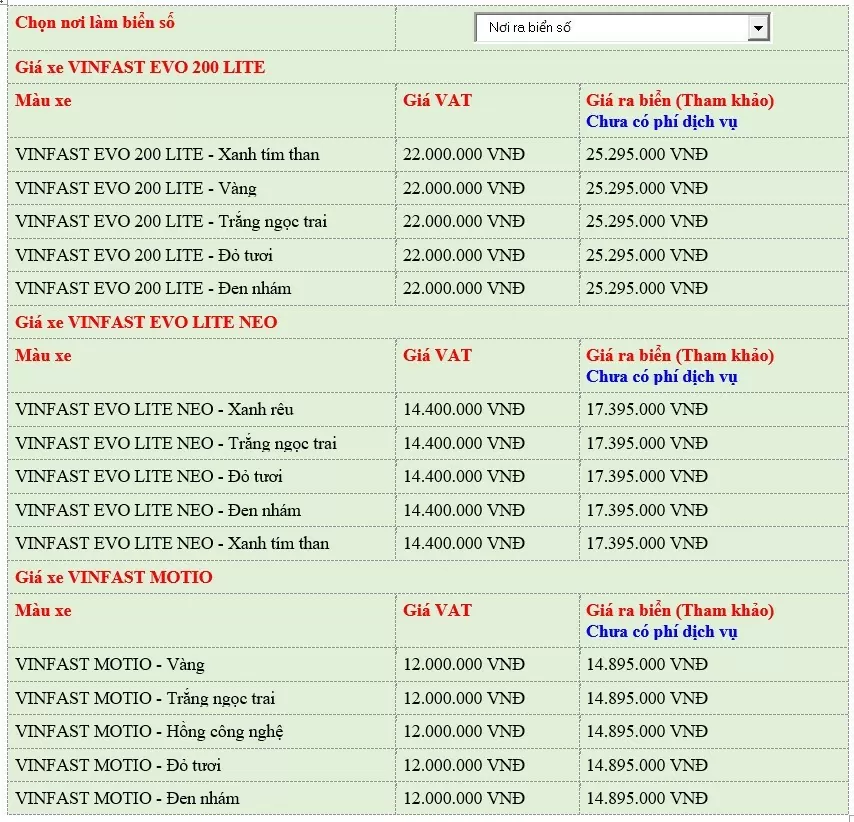Screen dimensions: 854x822
Task: Click 'Chưa có phí dịch vụ' under EVO LITE NEO
Action: pos(662,376)
